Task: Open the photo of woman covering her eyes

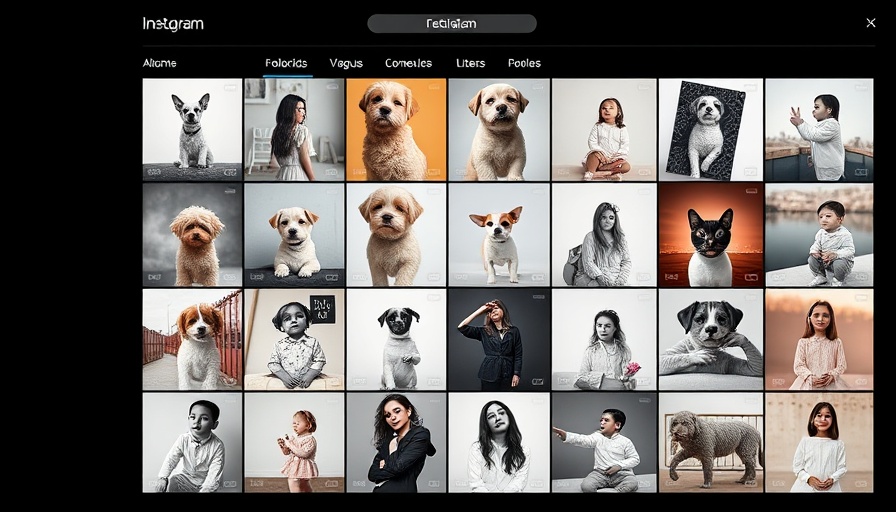Action: click(499, 339)
